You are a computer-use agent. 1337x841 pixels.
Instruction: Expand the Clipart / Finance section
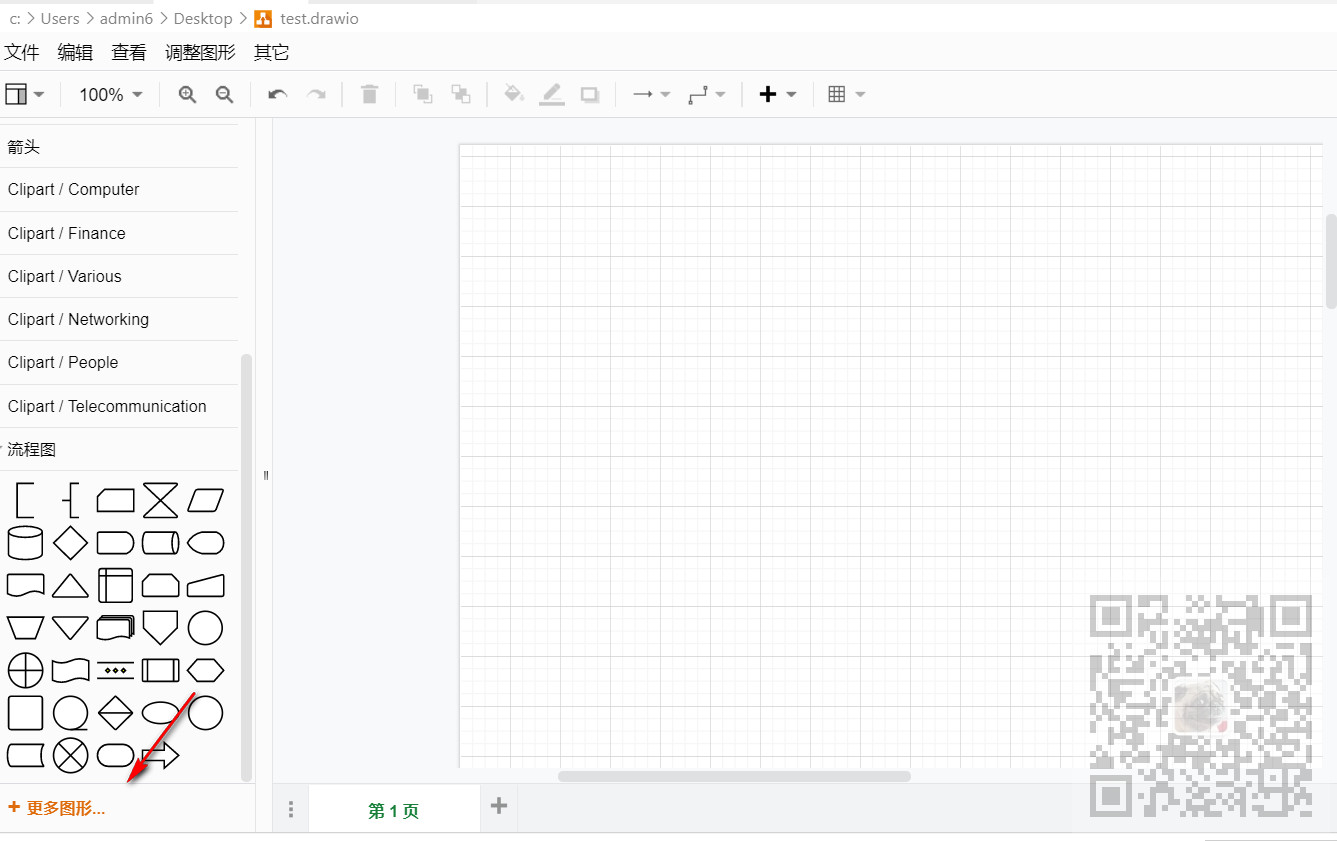(x=119, y=233)
